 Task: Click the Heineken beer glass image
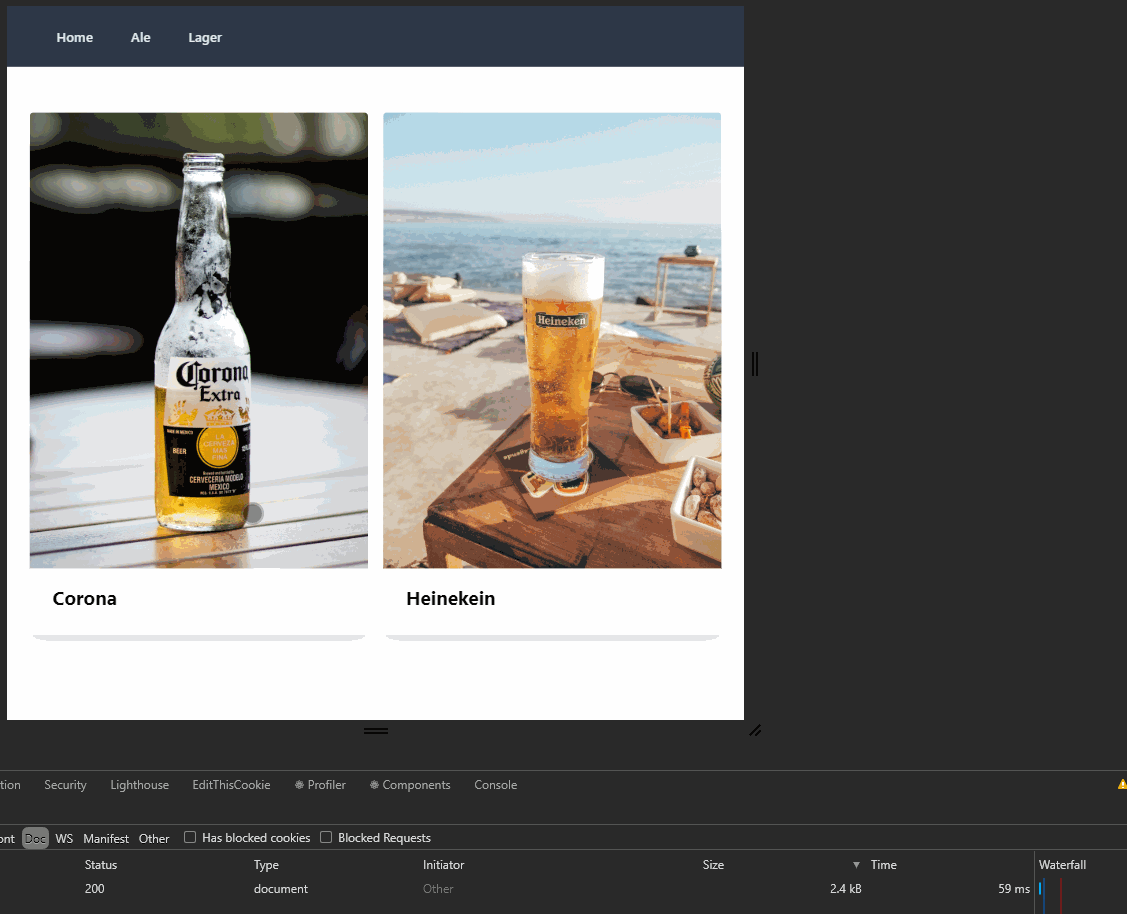(x=552, y=341)
